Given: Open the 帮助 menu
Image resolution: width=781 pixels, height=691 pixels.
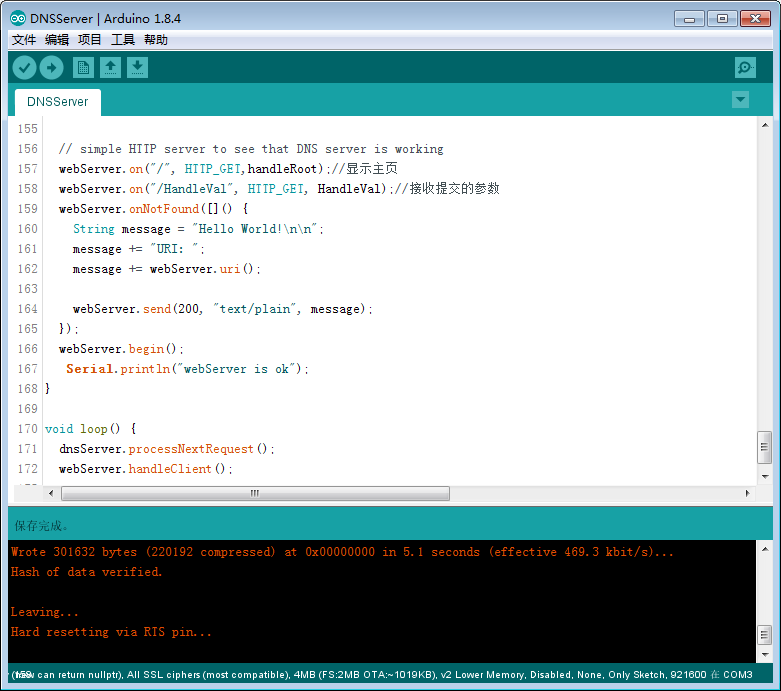Looking at the screenshot, I should [156, 40].
